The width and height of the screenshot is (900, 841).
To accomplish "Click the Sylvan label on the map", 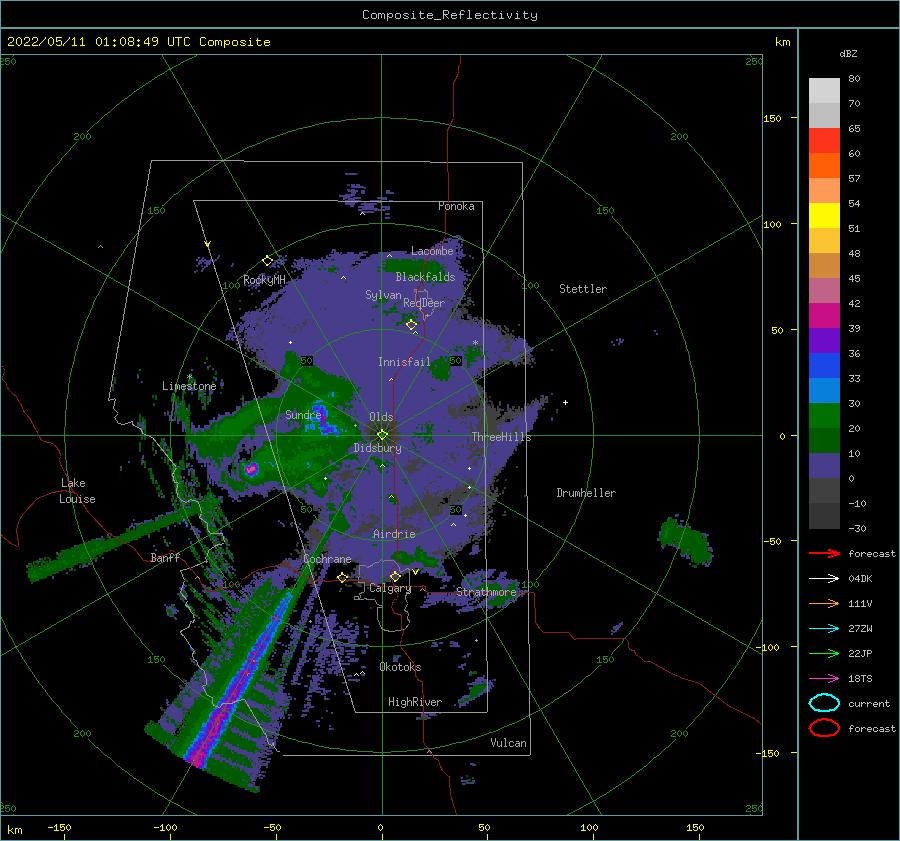I will [x=383, y=295].
